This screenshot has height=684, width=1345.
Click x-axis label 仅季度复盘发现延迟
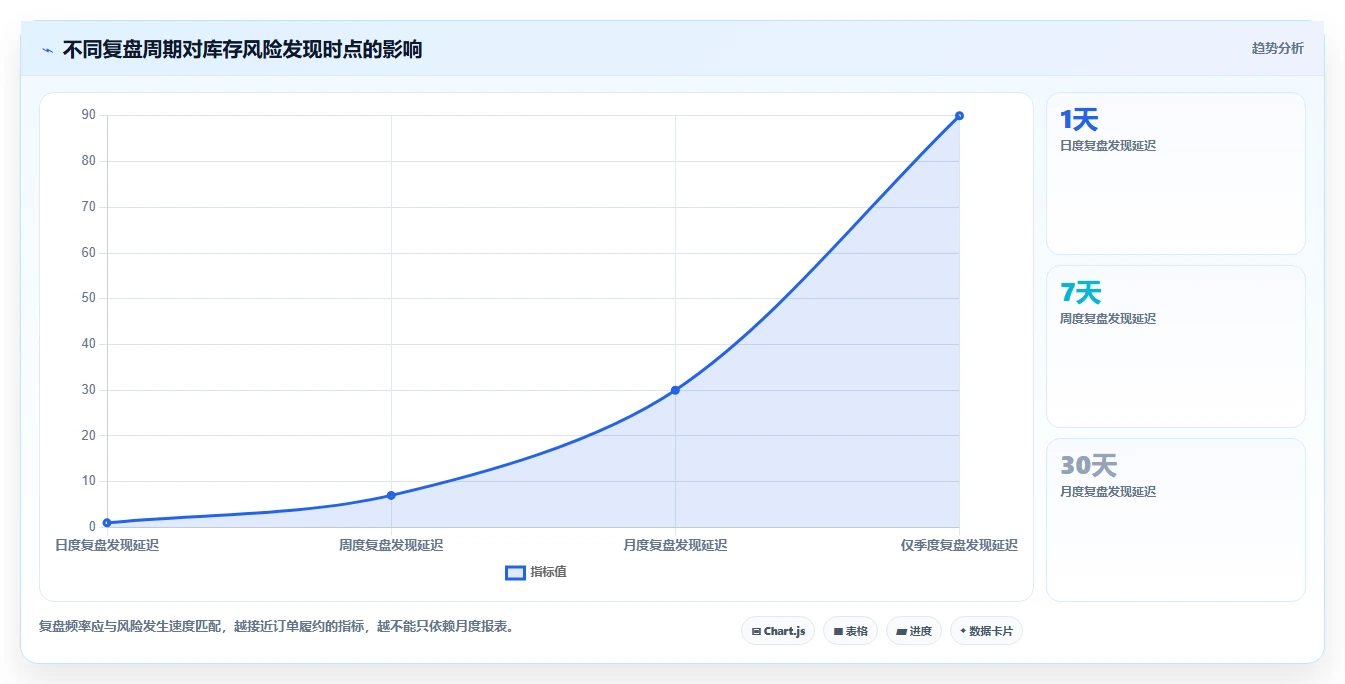pyautogui.click(x=959, y=545)
